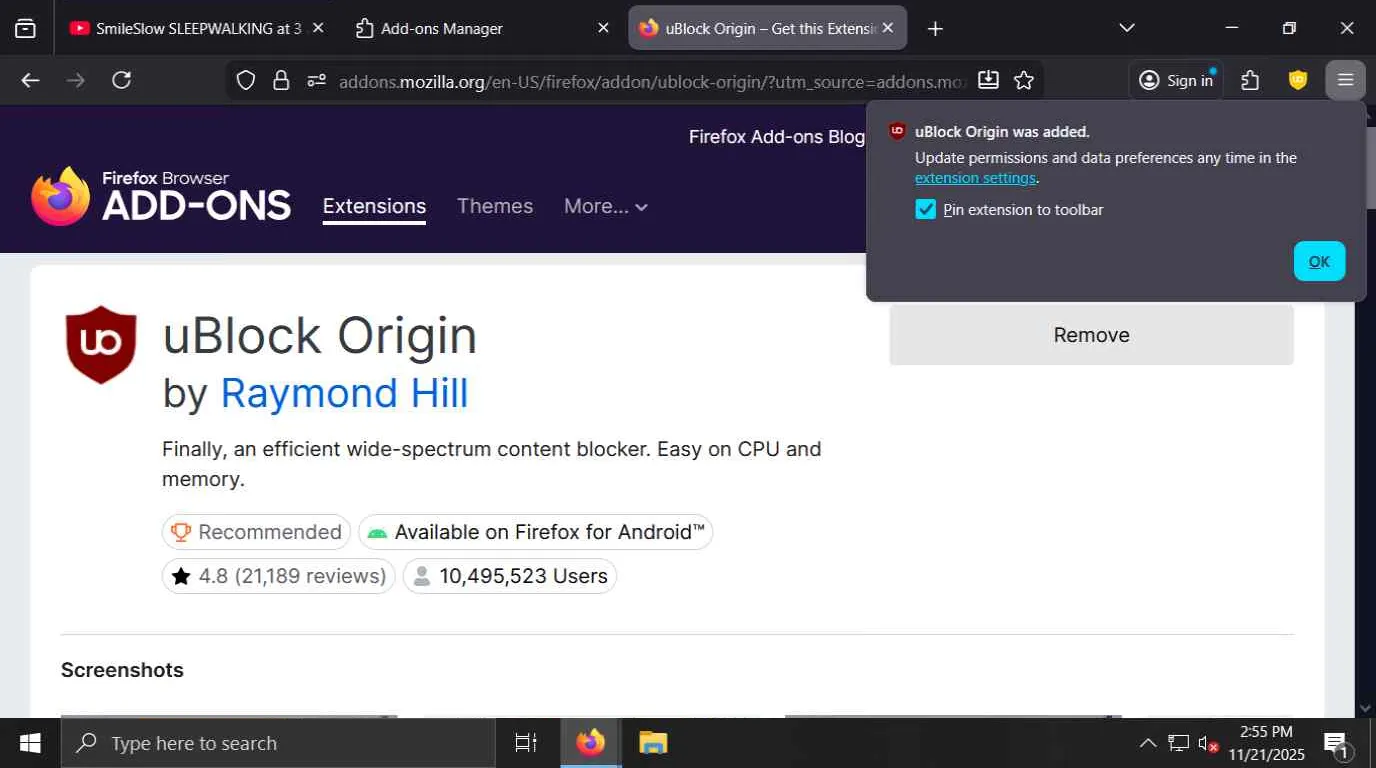Open Firefox View from the tab bar

pos(26,28)
